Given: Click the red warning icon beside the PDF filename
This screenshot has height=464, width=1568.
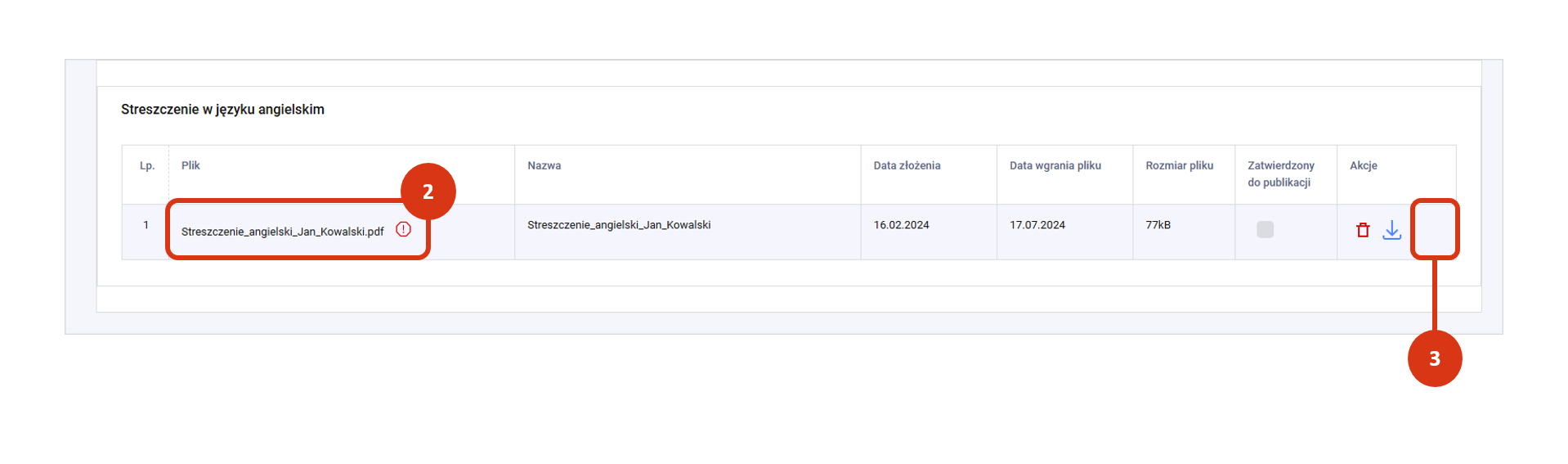Looking at the screenshot, I should click(403, 230).
